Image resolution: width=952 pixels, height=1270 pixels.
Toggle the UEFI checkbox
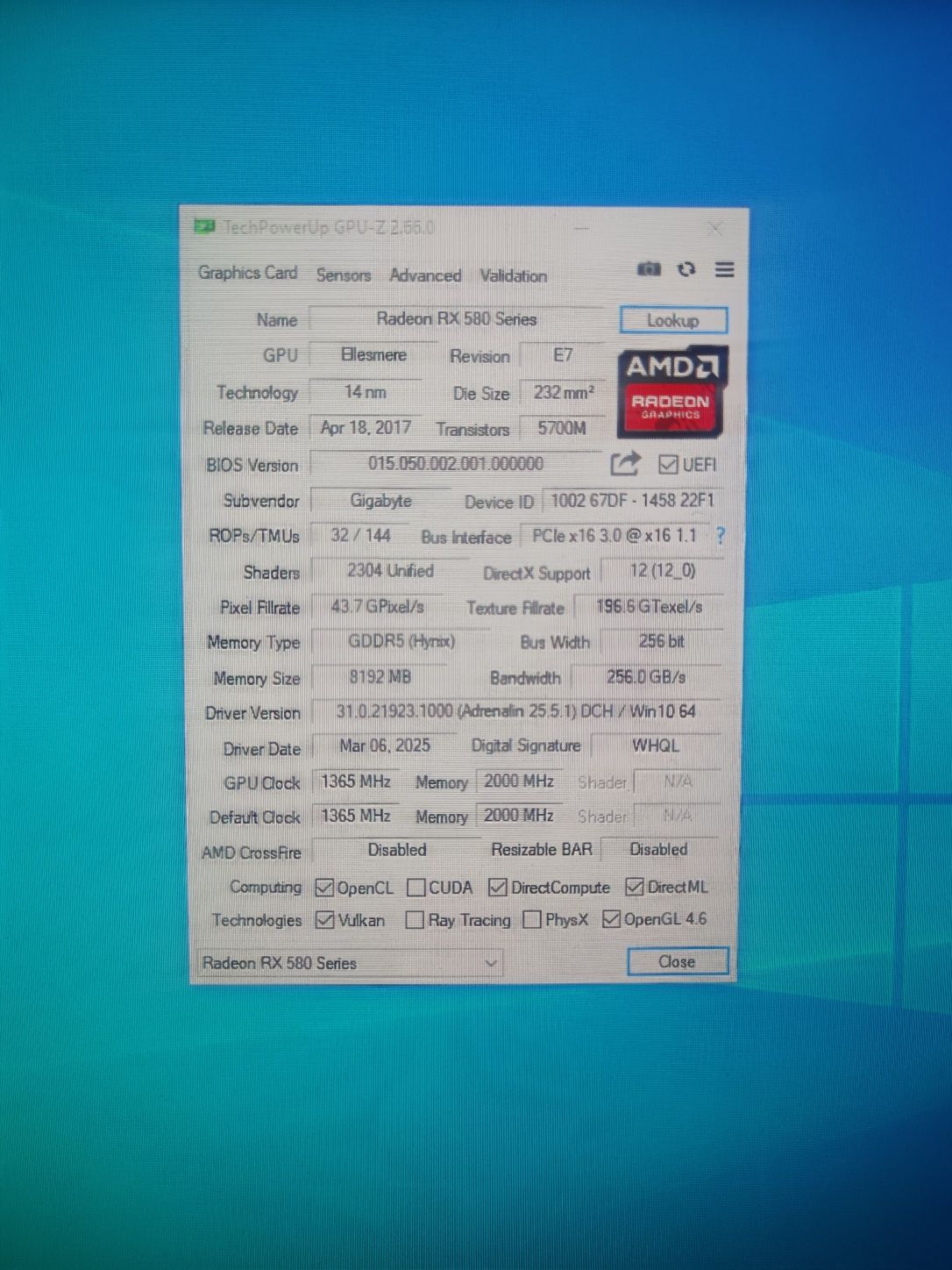pos(668,464)
